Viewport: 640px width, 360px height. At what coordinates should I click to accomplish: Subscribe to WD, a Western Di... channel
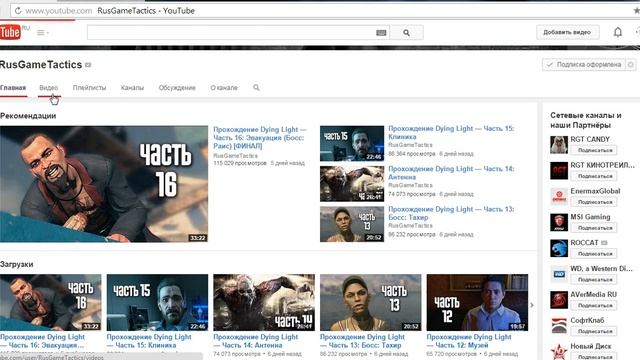tap(595, 280)
